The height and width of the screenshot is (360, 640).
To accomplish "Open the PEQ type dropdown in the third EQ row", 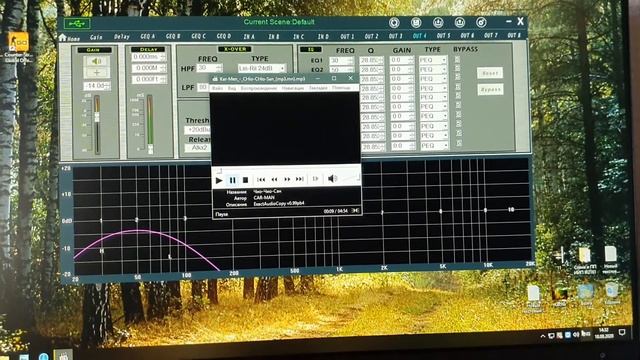I will click(x=433, y=78).
